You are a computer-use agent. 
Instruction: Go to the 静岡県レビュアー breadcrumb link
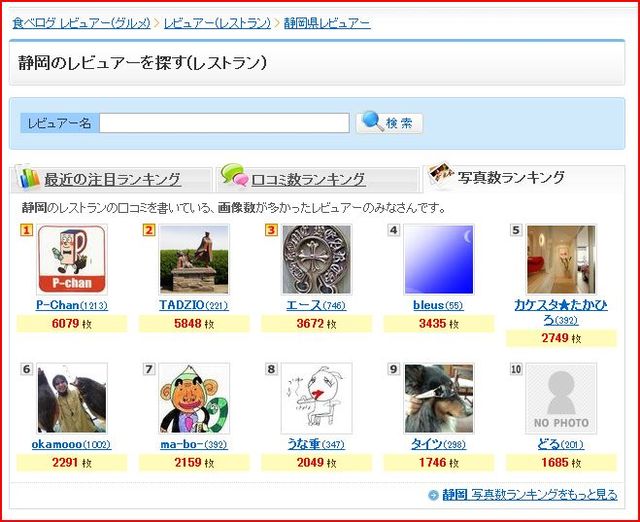tap(327, 22)
